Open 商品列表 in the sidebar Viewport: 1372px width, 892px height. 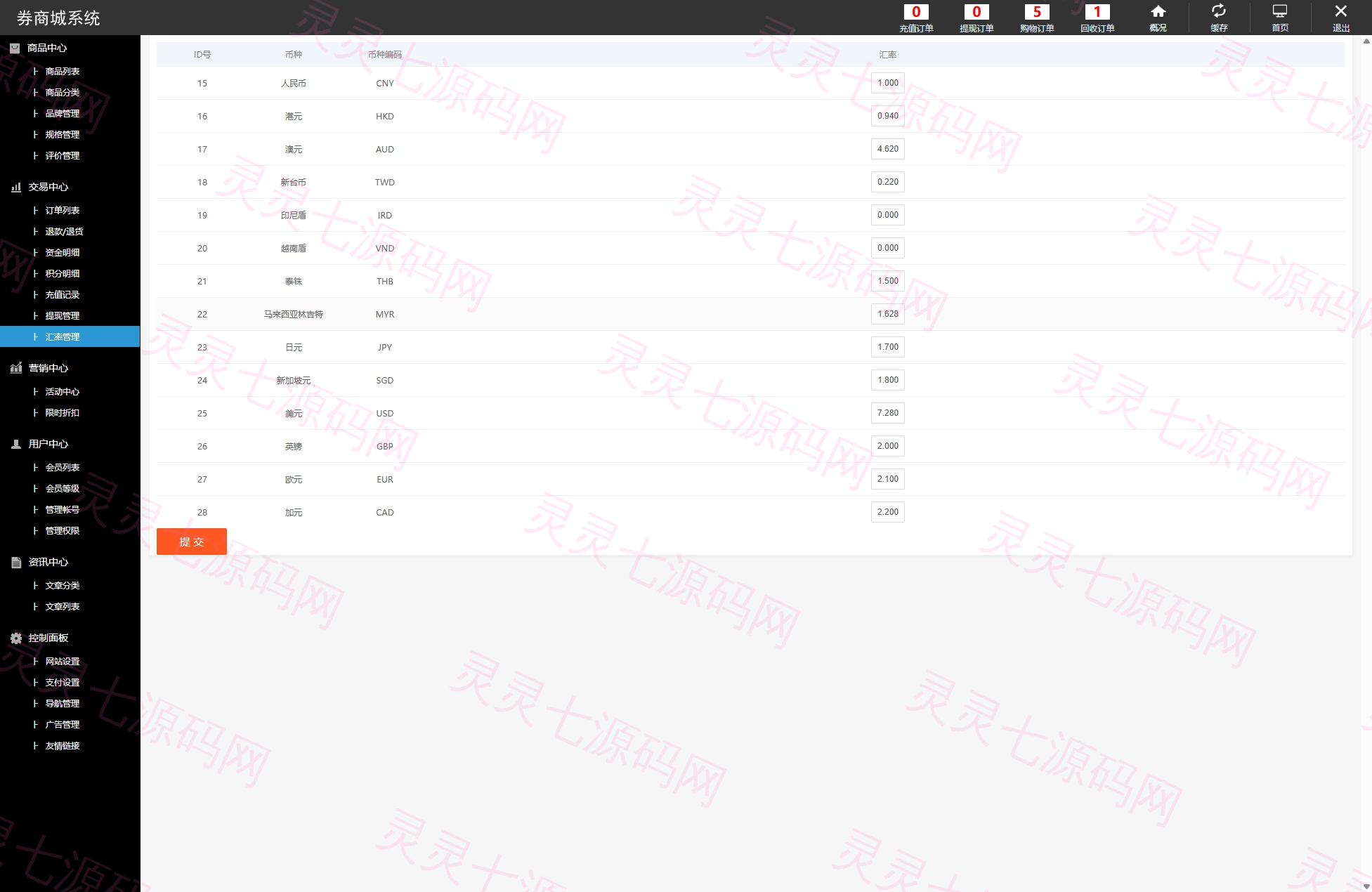click(x=63, y=72)
